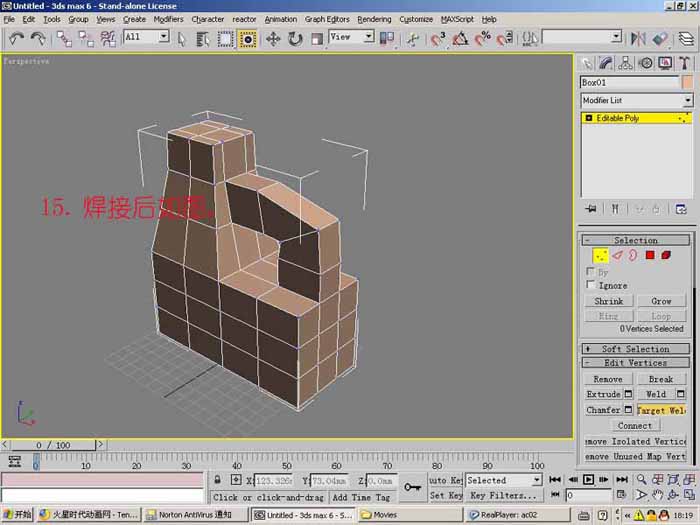
Task: Click the Undo arrow icon
Action: point(16,39)
